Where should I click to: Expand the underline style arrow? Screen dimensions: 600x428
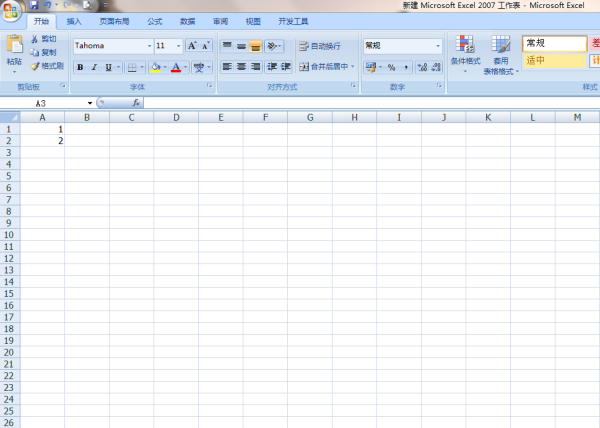(119, 67)
